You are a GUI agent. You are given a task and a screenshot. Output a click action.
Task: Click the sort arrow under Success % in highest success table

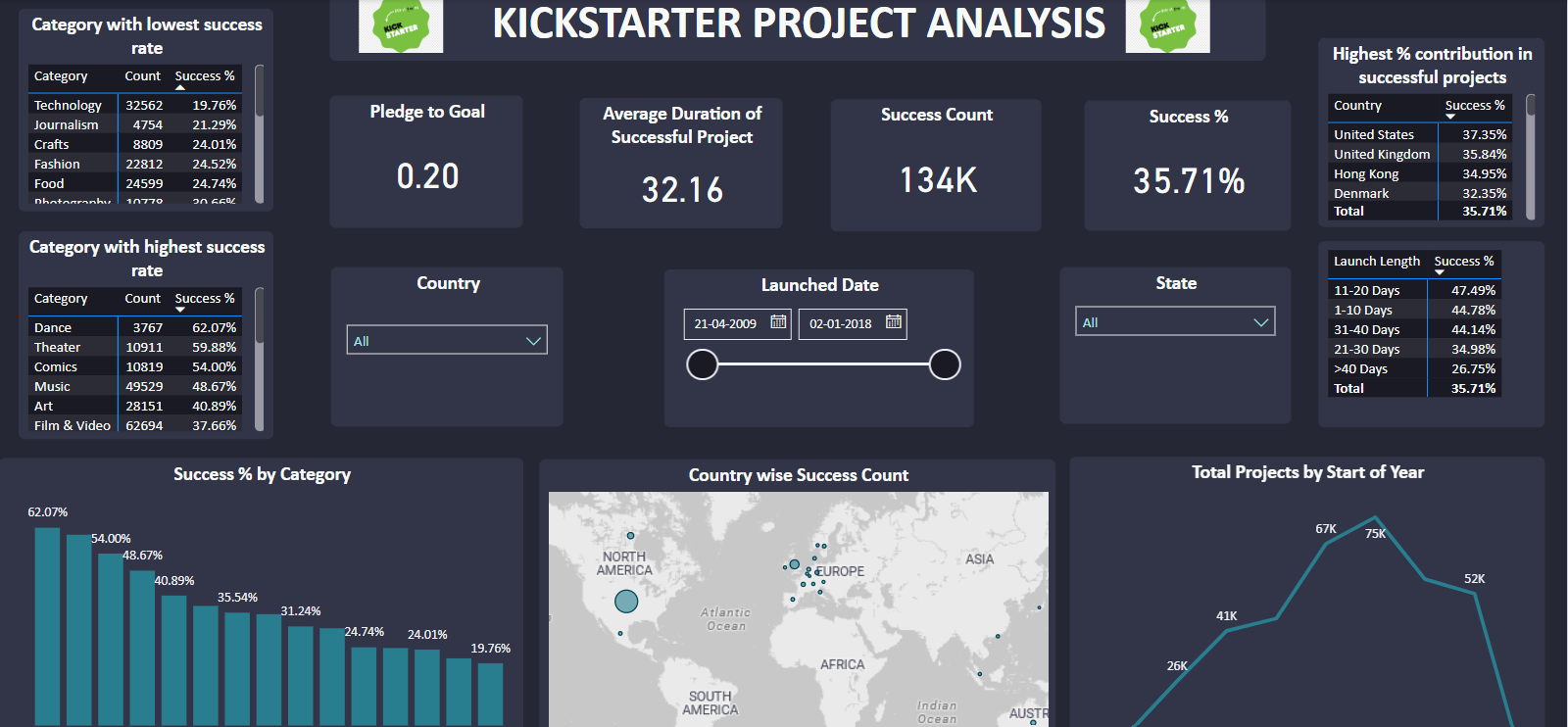coord(180,311)
